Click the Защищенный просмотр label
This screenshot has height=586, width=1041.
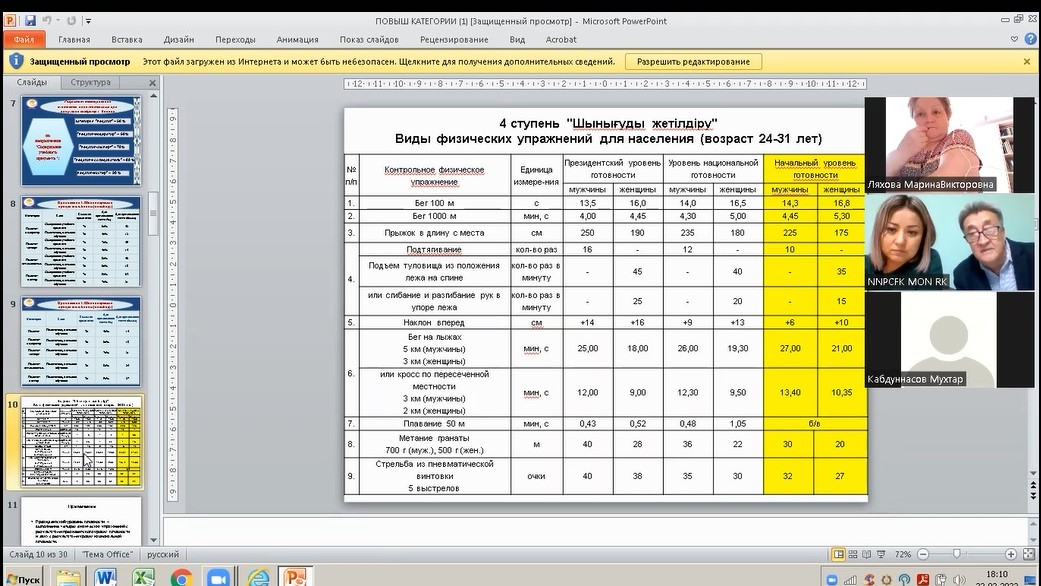point(80,62)
